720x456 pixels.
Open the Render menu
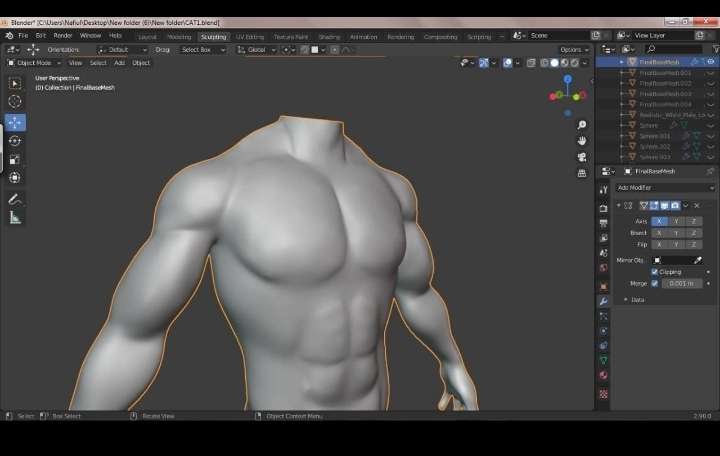point(63,36)
